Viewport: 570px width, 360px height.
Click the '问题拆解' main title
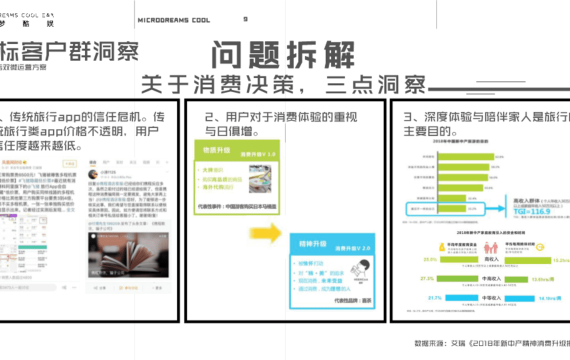coord(283,55)
